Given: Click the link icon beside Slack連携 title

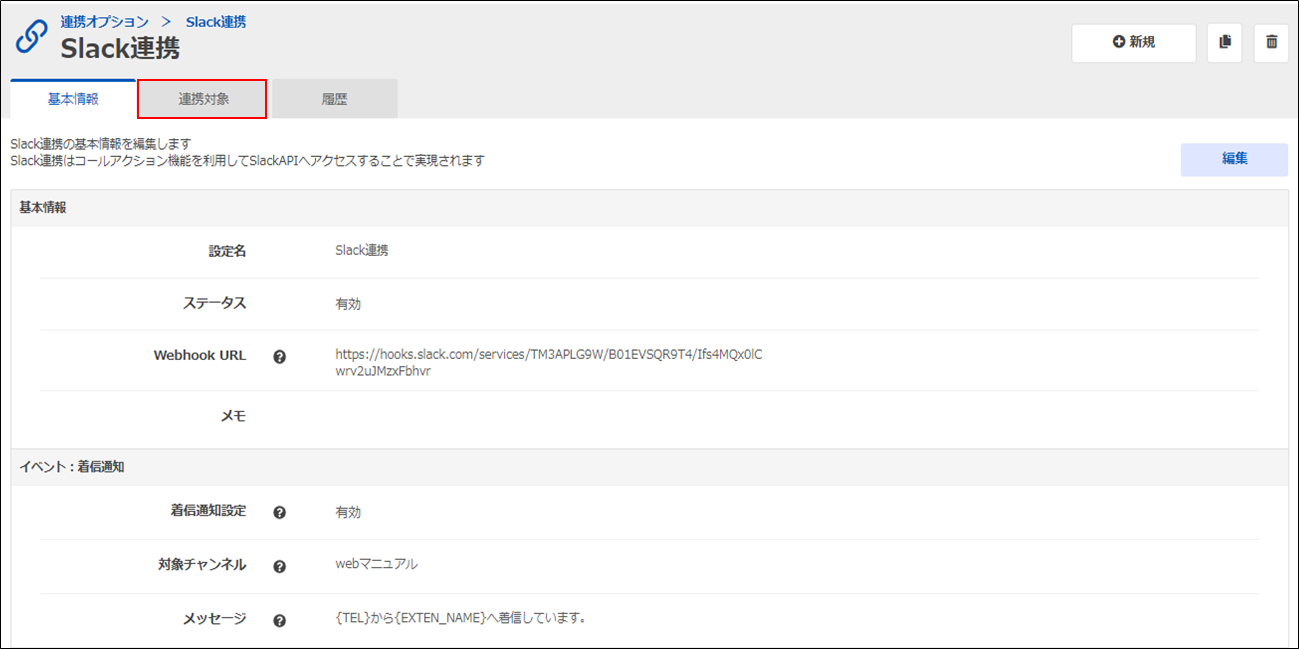Looking at the screenshot, I should tap(32, 37).
